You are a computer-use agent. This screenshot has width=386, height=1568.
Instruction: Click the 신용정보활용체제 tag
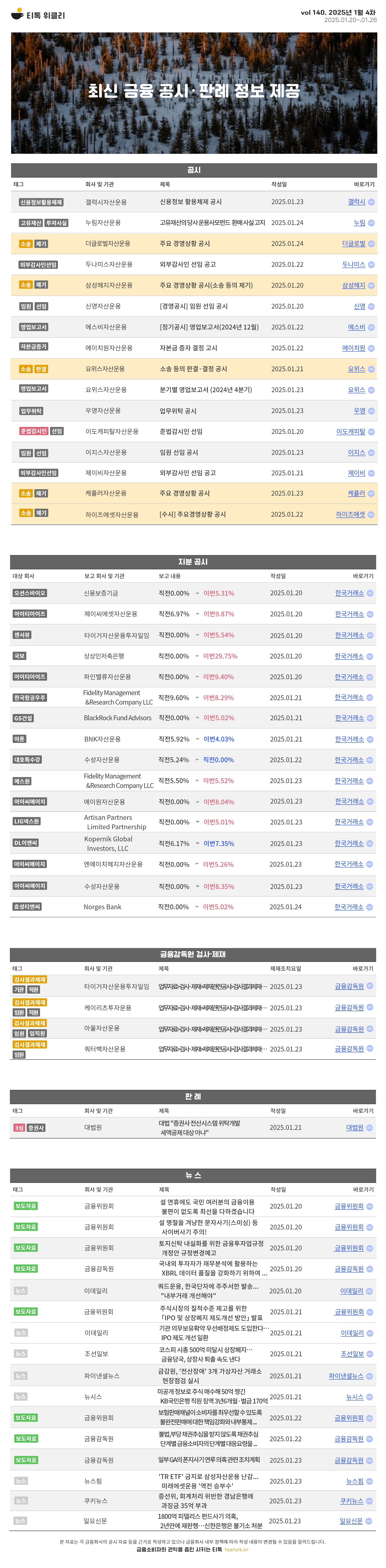point(41,202)
